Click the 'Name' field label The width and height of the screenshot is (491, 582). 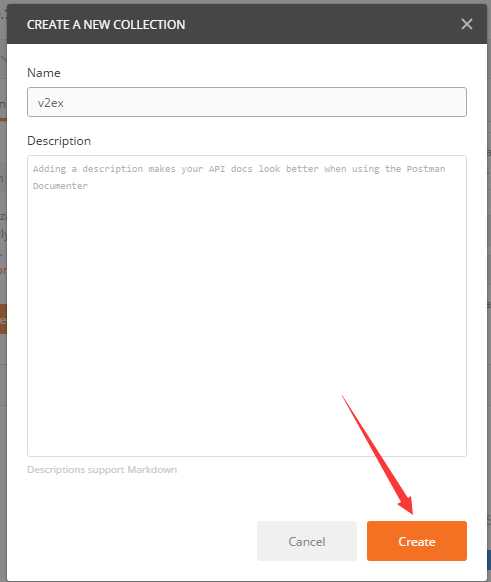(x=44, y=73)
